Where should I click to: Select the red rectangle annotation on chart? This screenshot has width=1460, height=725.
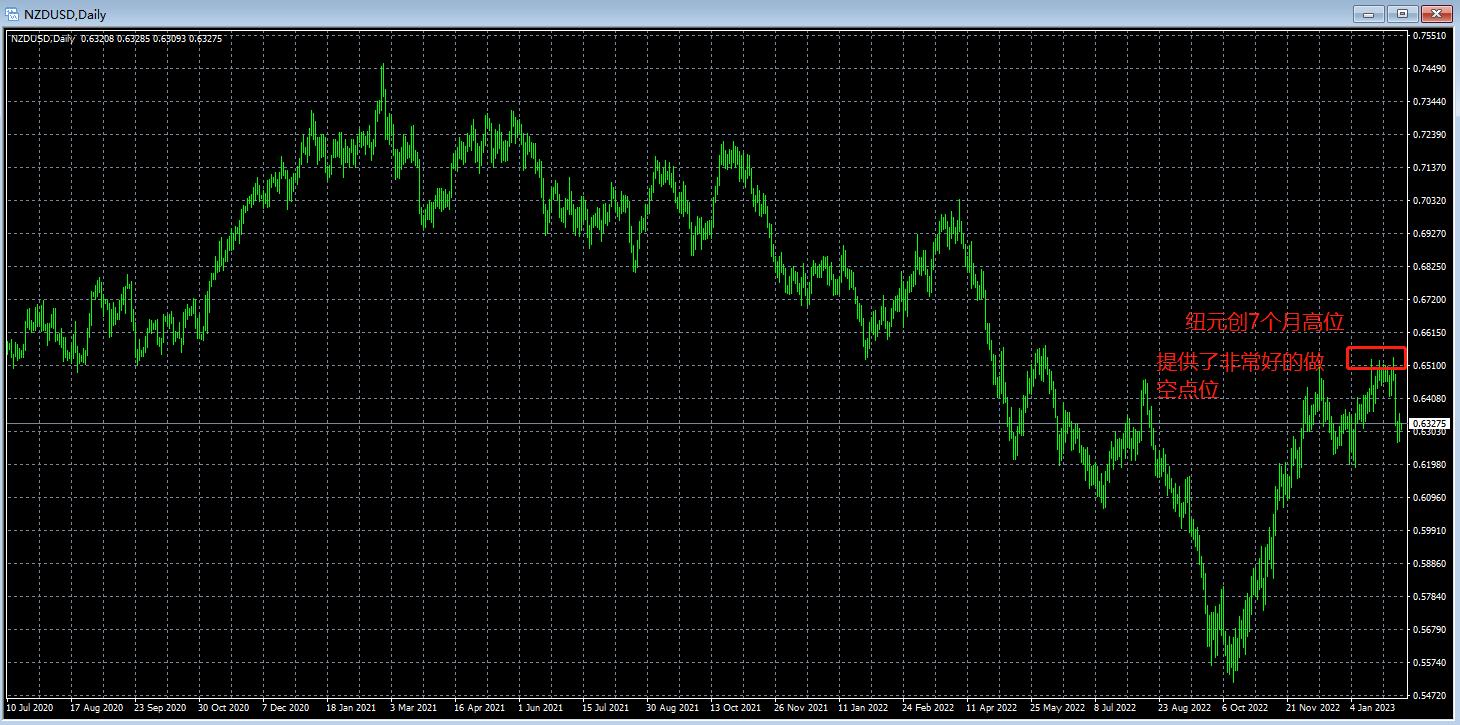click(x=1376, y=358)
